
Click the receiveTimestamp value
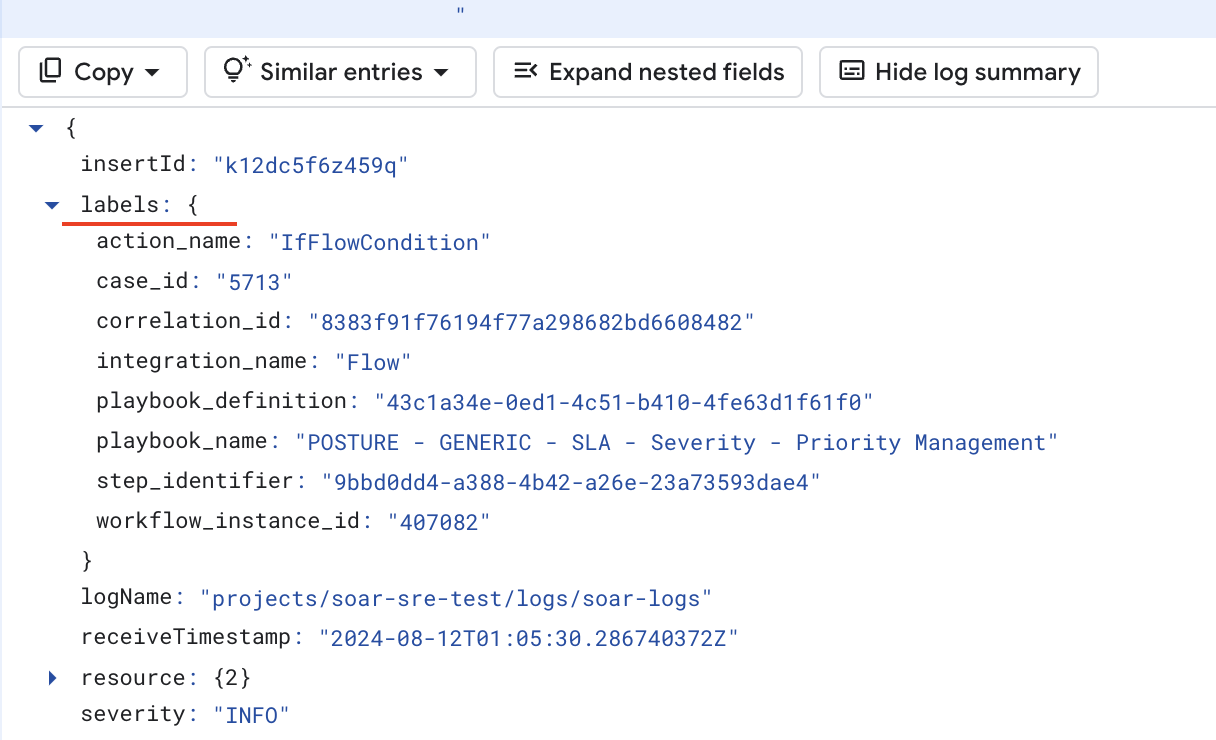click(x=530, y=637)
